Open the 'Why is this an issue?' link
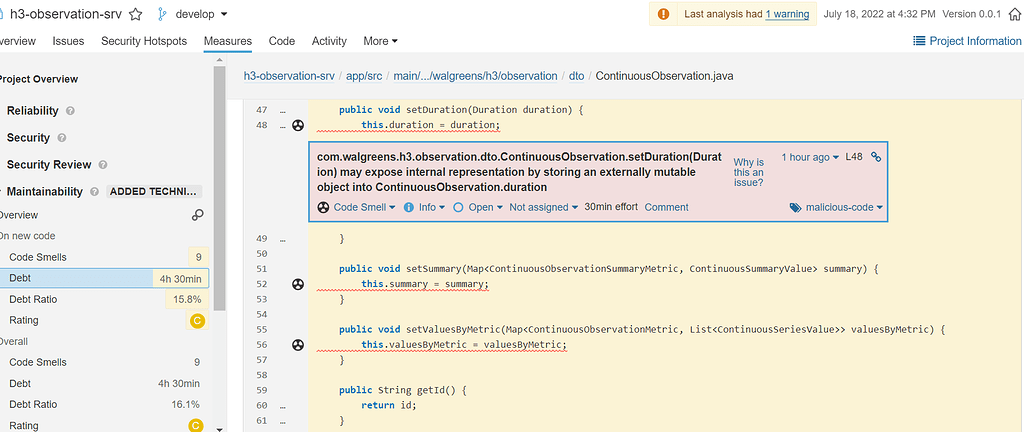 749,172
